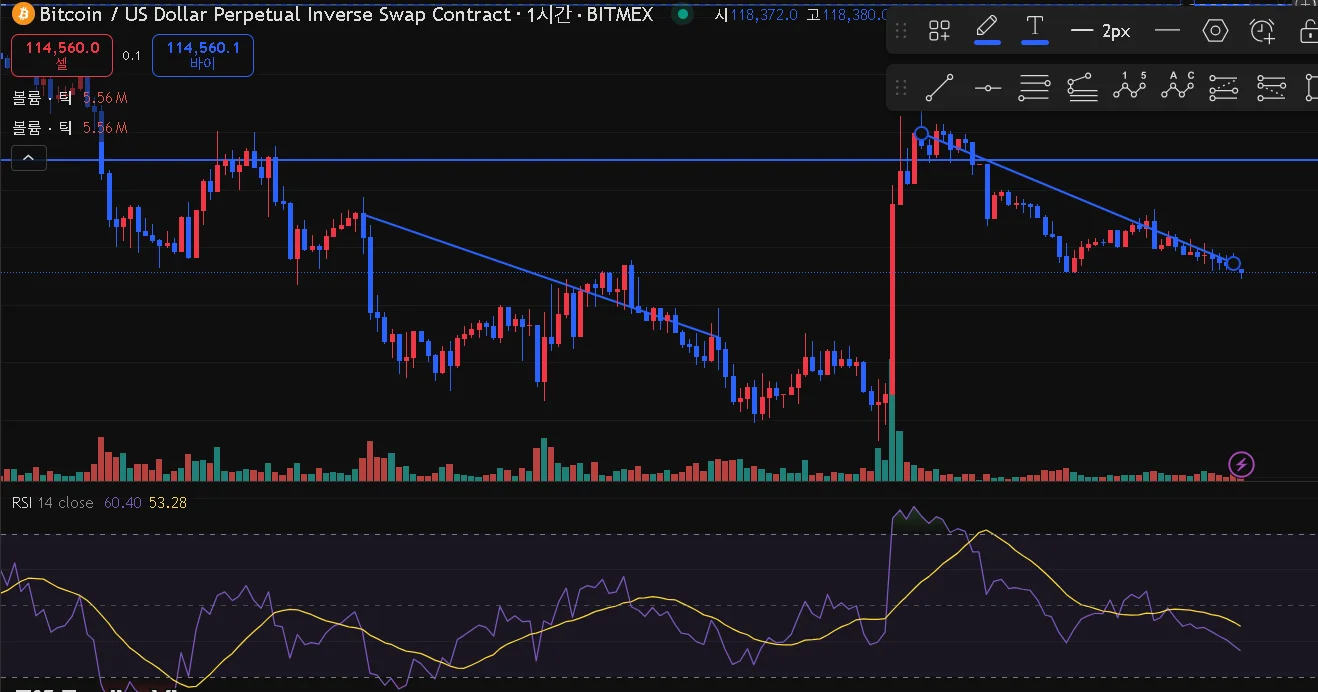Grab the drag handle of favorite tools toolbar
This screenshot has width=1318, height=692.
[901, 88]
